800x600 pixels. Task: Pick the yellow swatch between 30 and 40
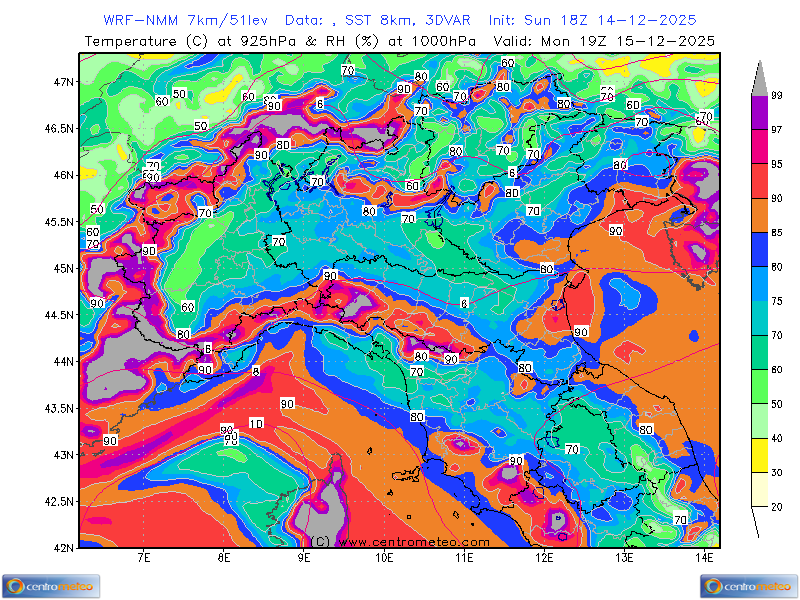point(760,455)
